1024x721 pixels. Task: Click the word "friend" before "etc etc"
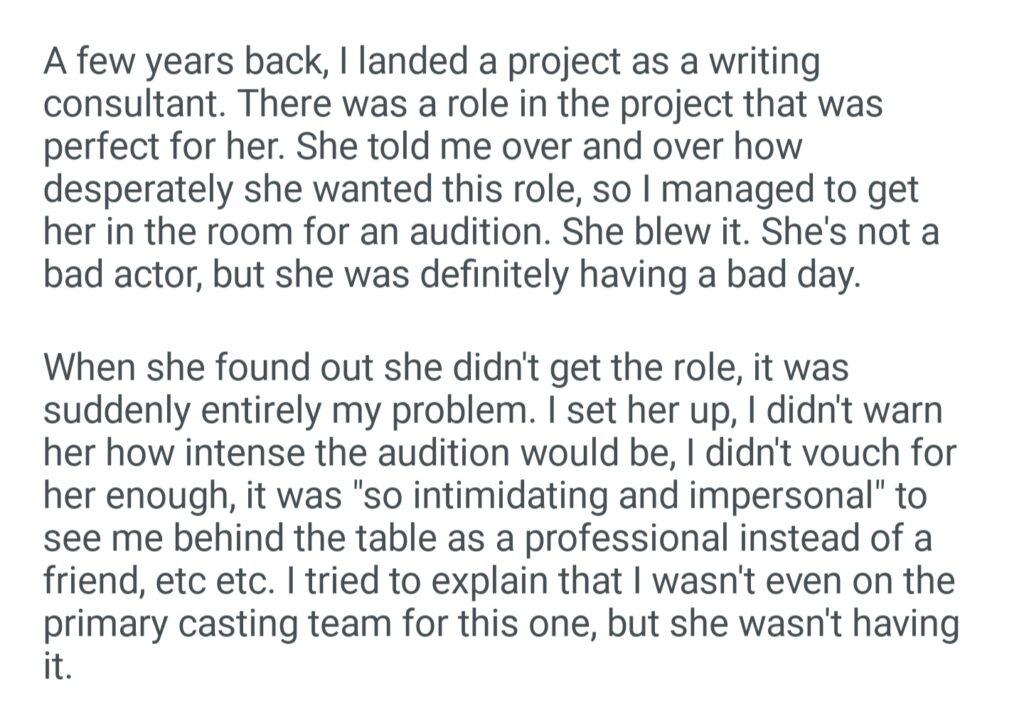(97, 580)
